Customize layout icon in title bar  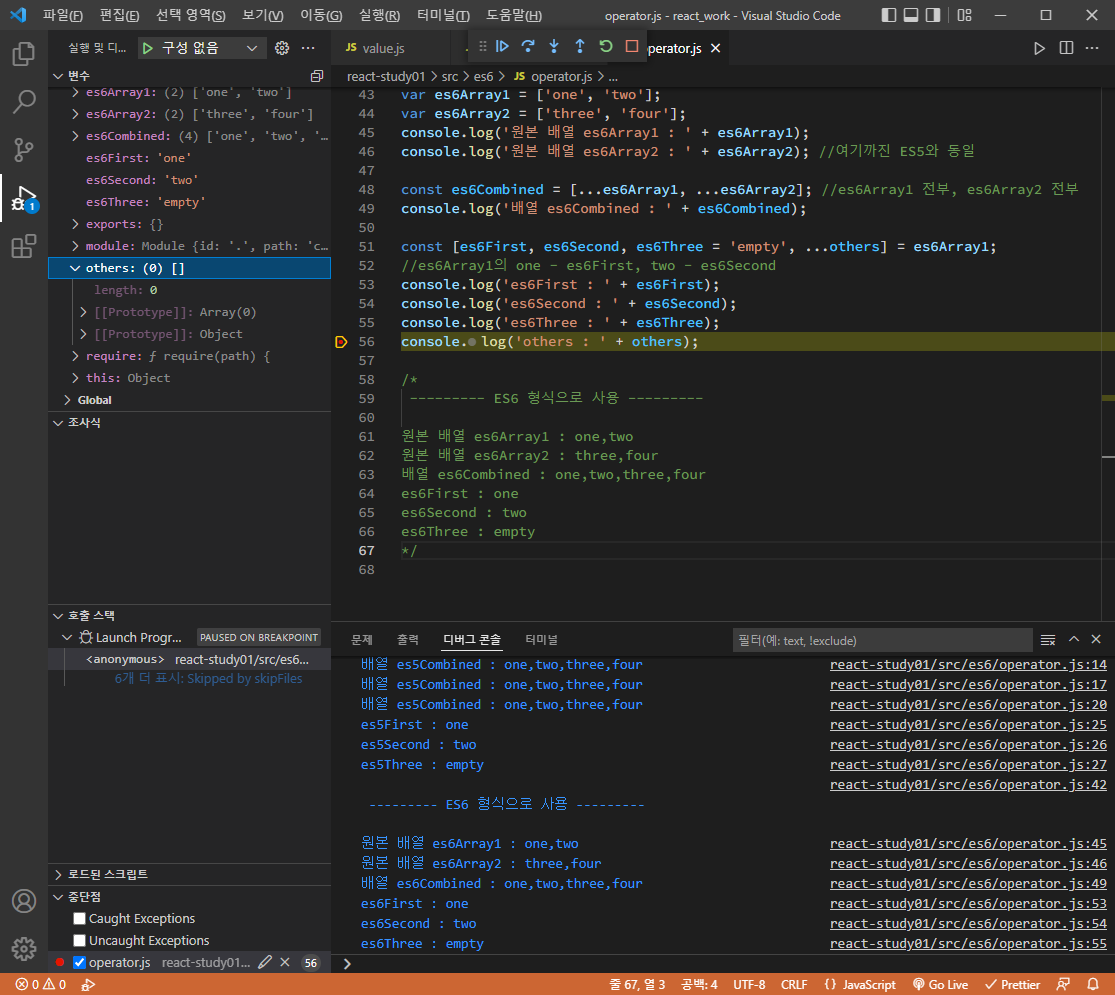click(964, 15)
